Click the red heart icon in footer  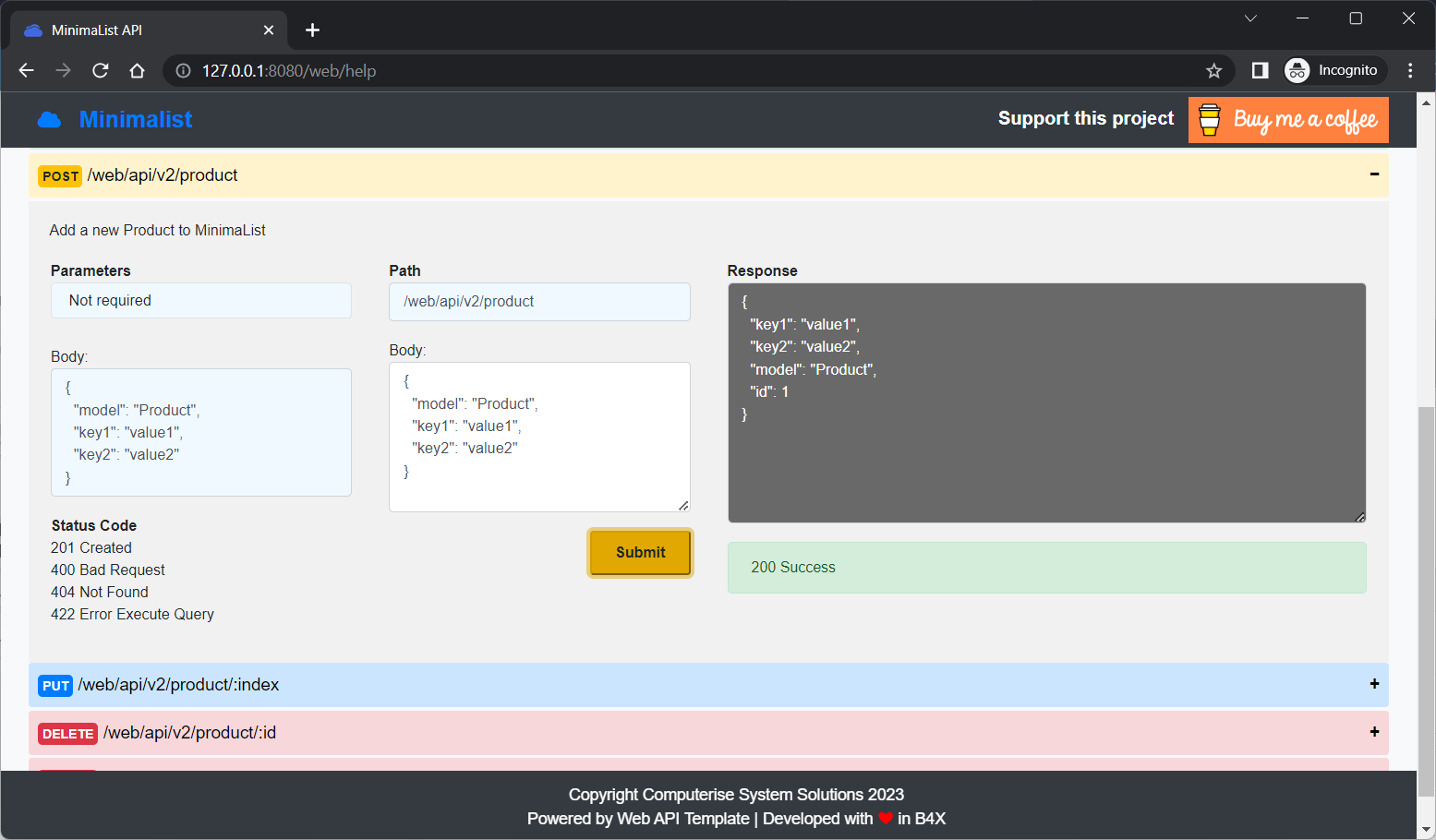(886, 819)
